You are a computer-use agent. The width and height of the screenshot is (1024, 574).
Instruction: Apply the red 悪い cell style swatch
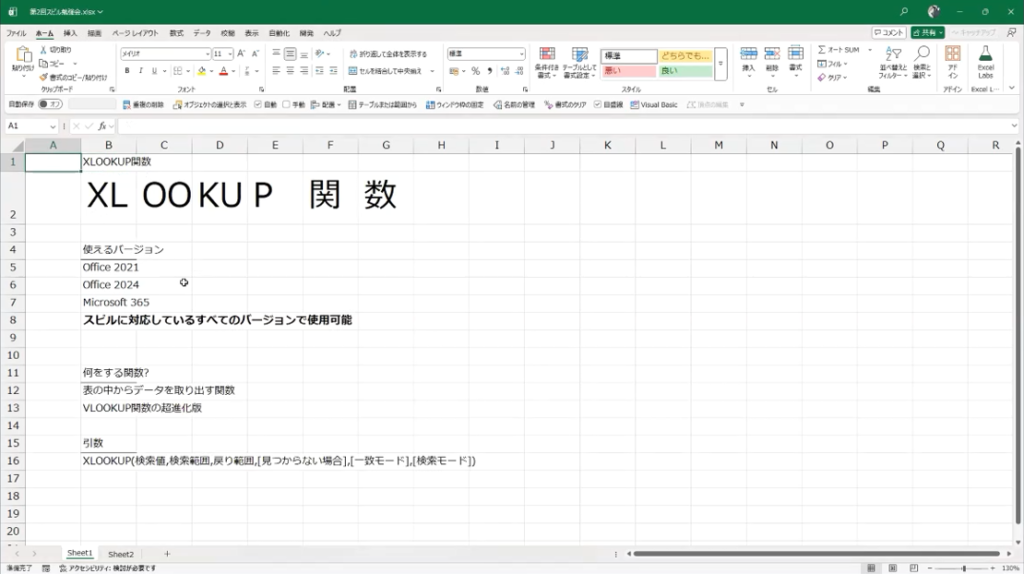coord(628,71)
